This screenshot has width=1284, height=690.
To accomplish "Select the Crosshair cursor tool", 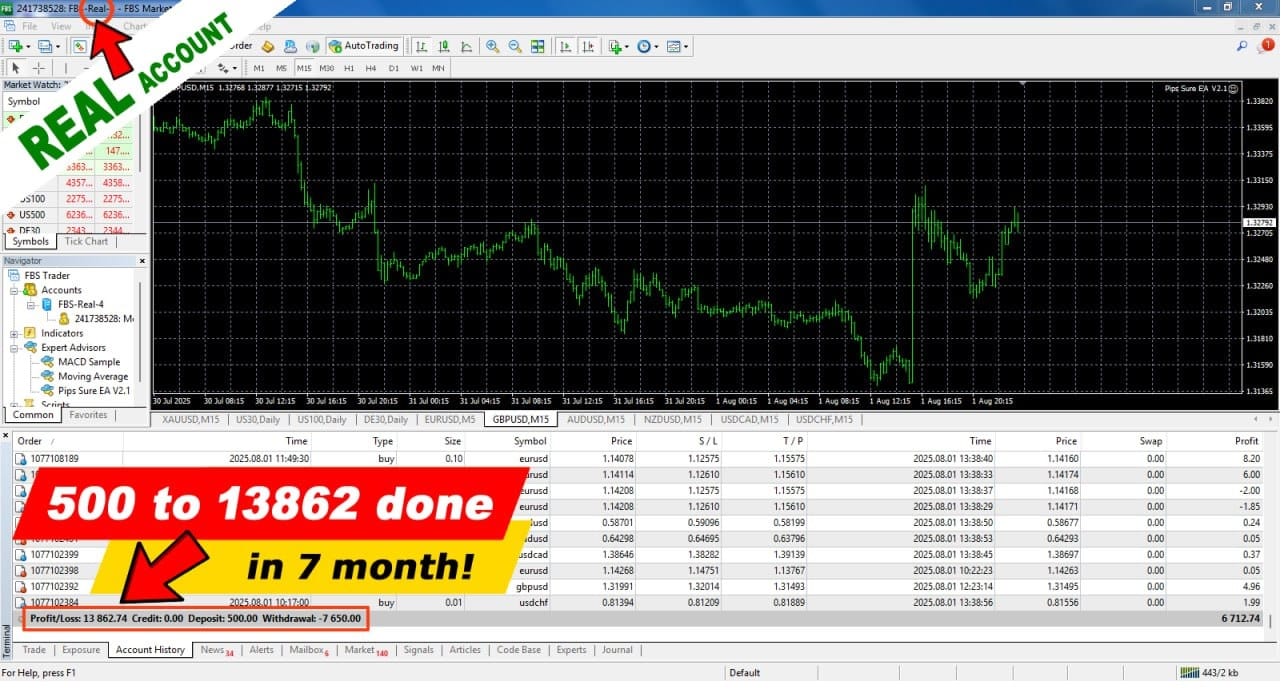I will click(x=39, y=68).
